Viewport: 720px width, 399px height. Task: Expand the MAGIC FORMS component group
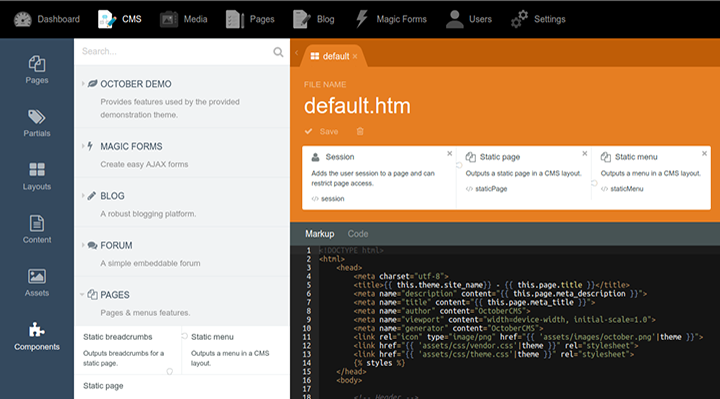pos(83,146)
